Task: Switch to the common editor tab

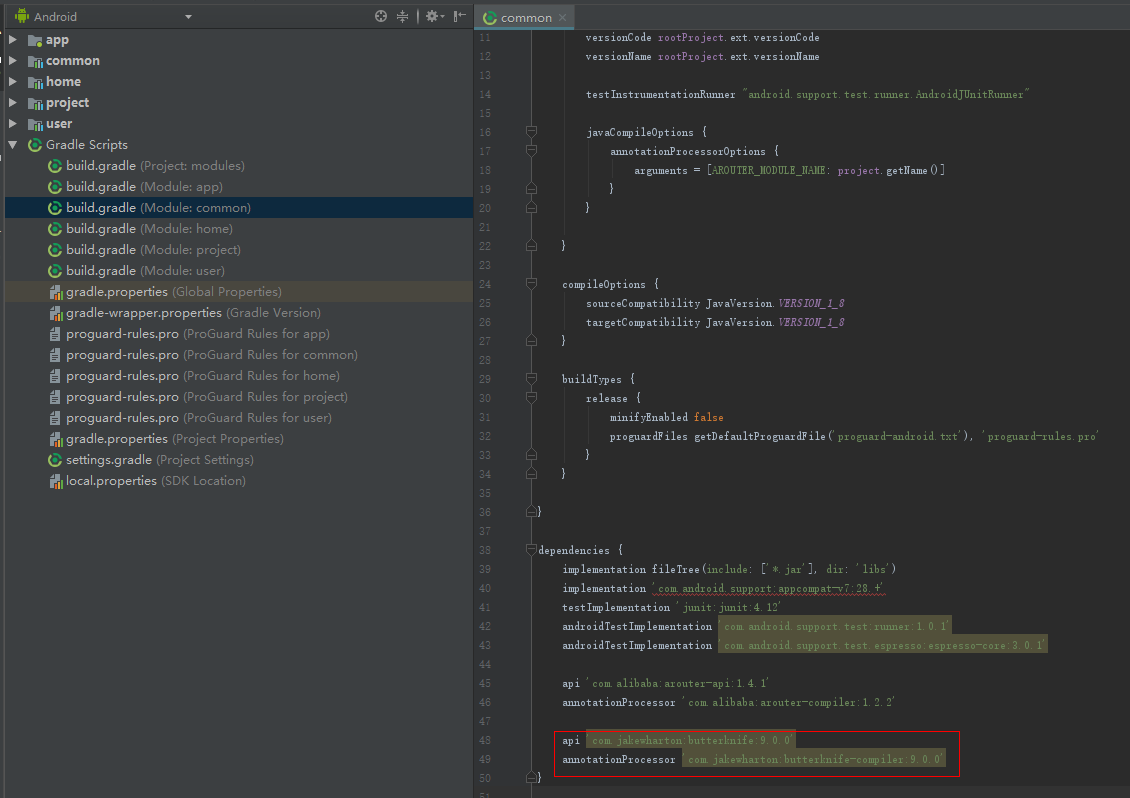Action: (x=525, y=17)
